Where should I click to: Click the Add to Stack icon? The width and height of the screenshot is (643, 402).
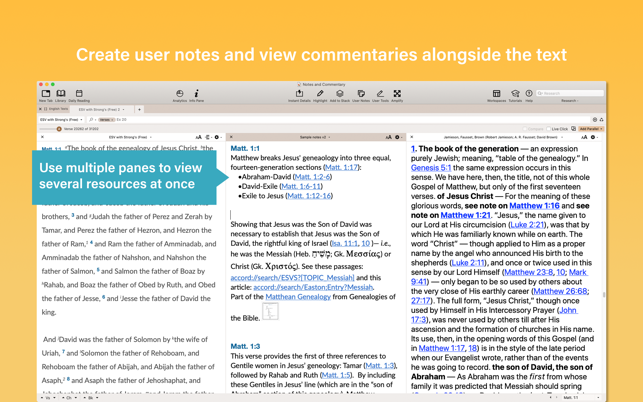(x=340, y=94)
